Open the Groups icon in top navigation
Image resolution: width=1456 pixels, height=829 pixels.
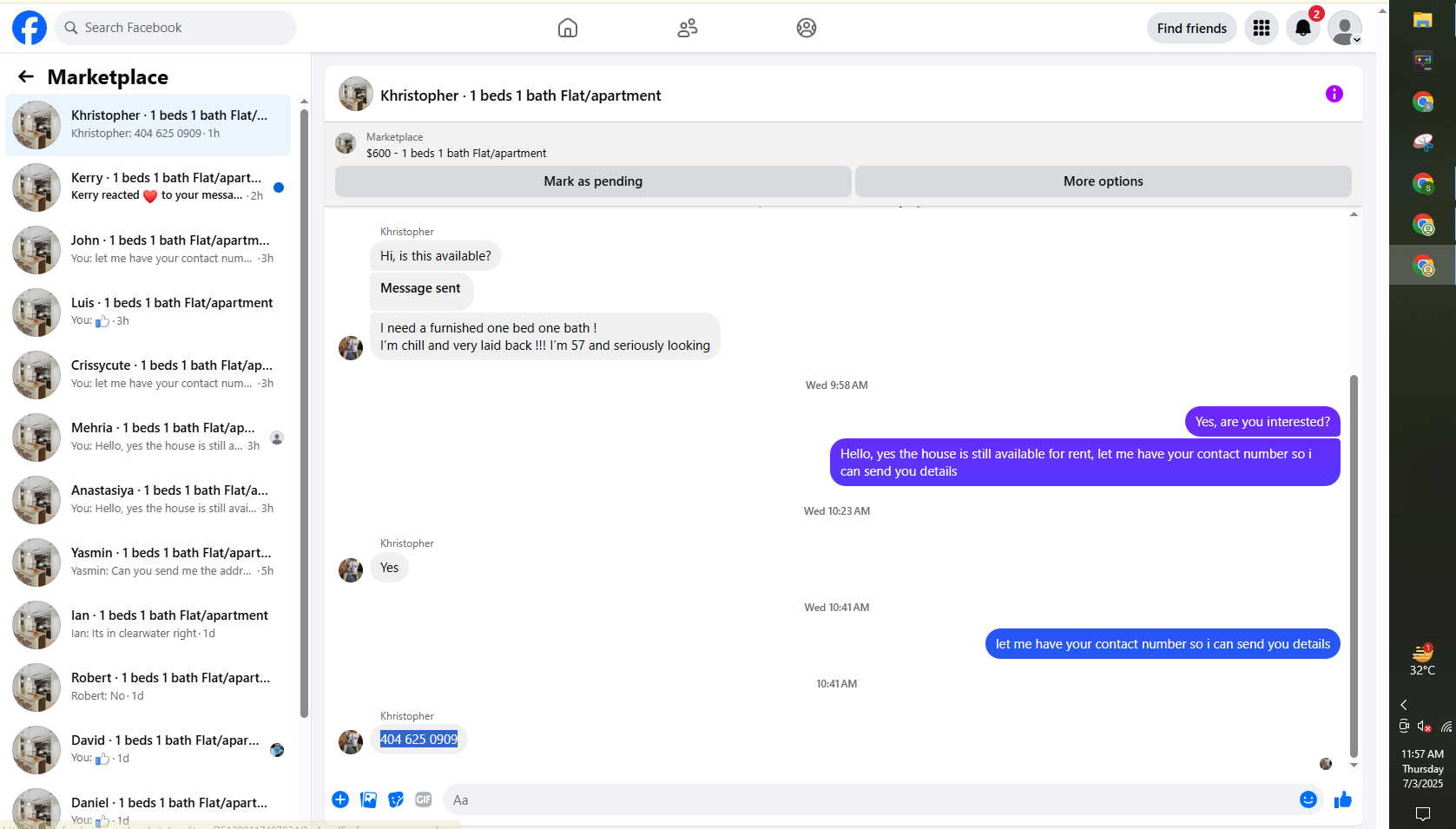pyautogui.click(x=807, y=28)
